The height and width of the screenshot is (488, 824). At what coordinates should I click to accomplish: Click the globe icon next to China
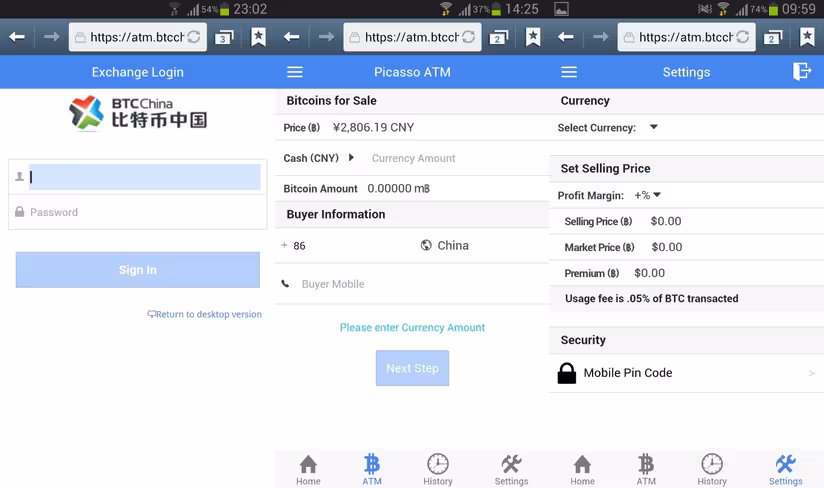[x=426, y=245]
